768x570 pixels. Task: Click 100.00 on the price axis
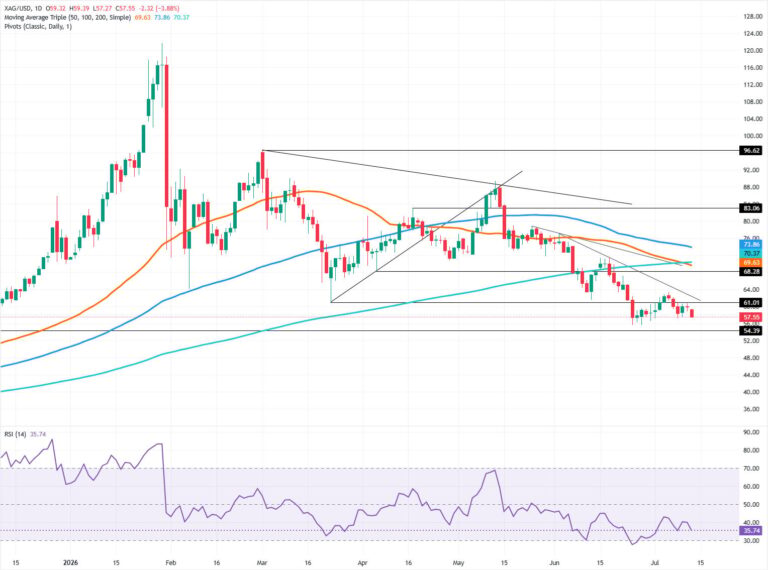pos(752,136)
